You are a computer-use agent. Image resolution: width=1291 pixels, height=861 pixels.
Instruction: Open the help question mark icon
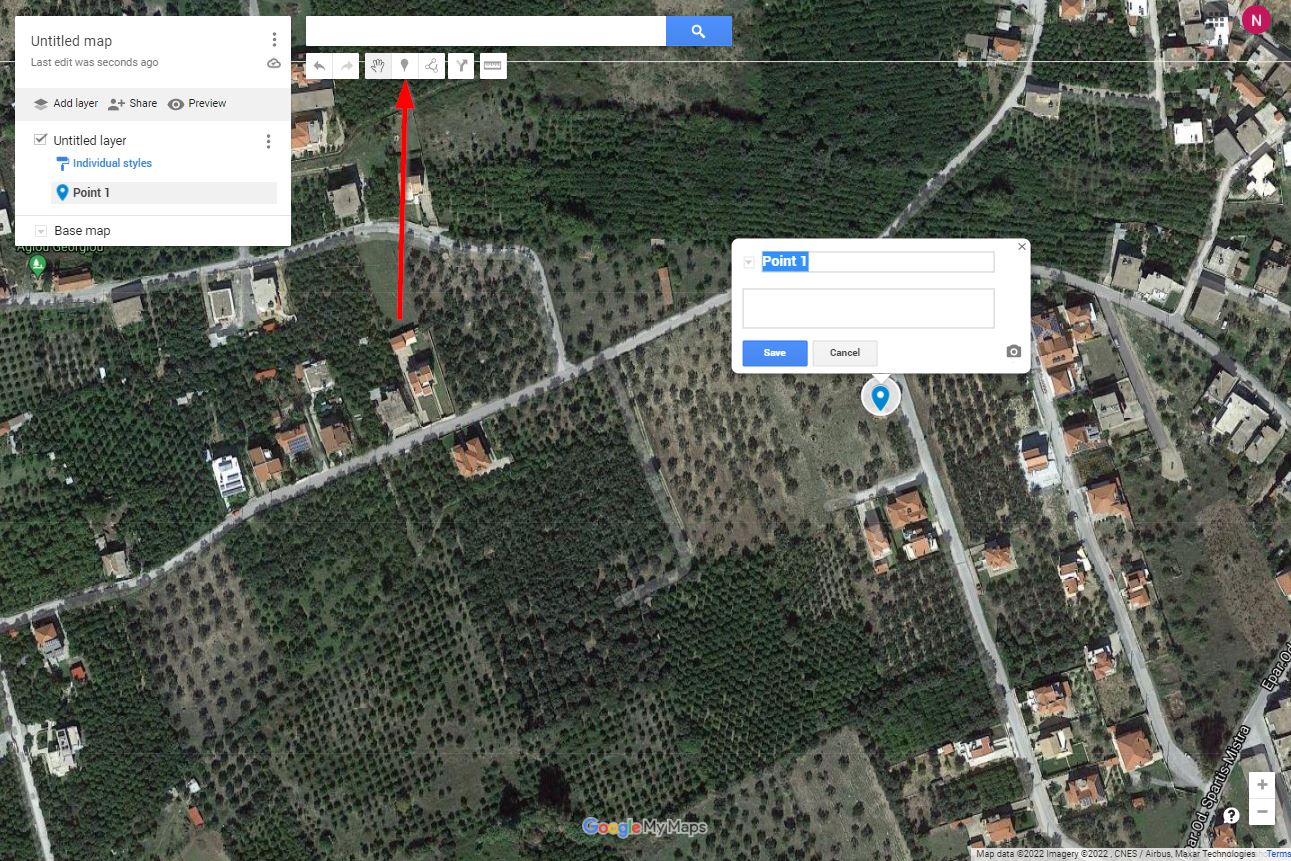[x=1231, y=815]
